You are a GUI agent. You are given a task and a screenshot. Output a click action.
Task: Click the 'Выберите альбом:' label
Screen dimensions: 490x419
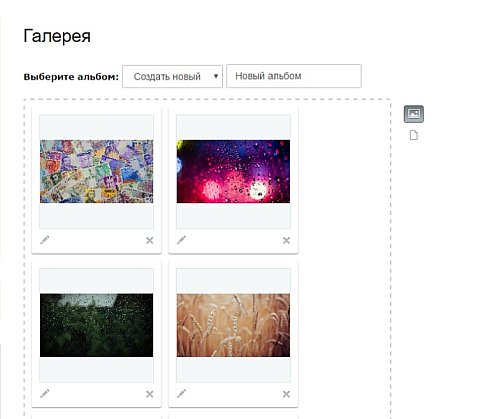pyautogui.click(x=71, y=77)
